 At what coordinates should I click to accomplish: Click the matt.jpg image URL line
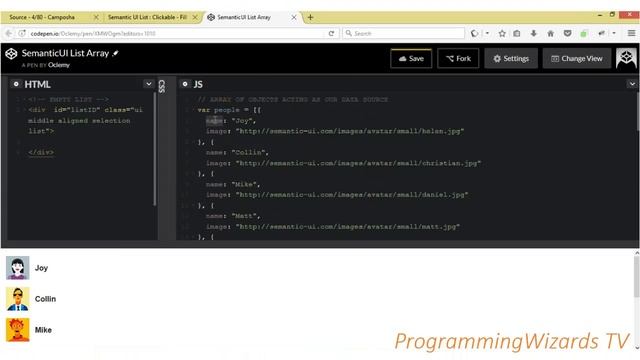[x=333, y=227]
